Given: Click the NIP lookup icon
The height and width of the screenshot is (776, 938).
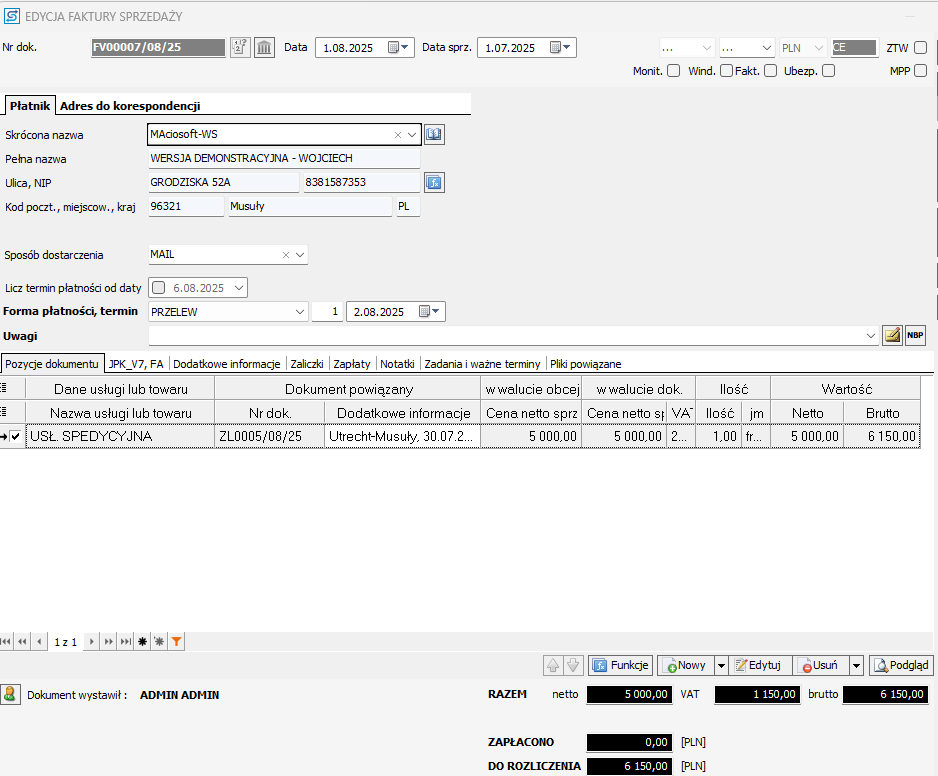Looking at the screenshot, I should pos(433,182).
